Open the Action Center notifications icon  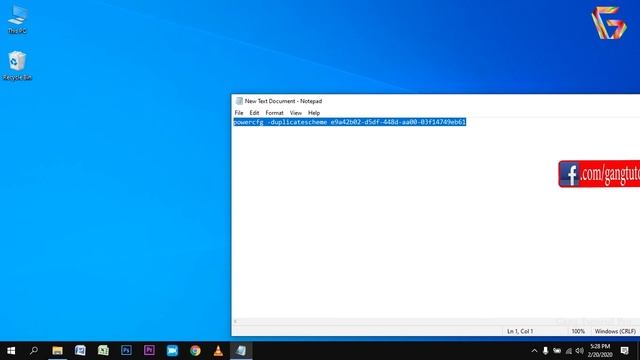coord(624,351)
